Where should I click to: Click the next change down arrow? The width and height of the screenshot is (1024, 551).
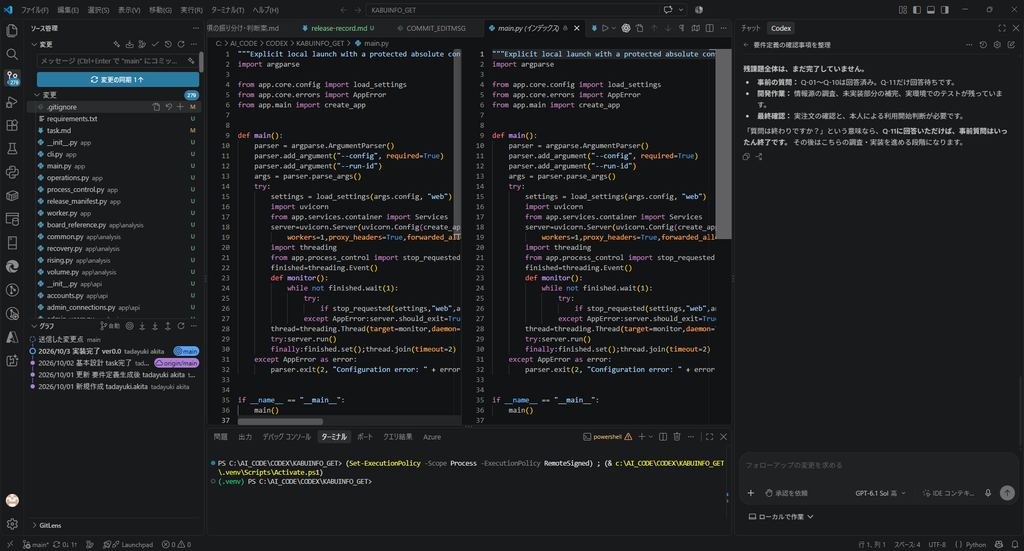(x=667, y=28)
